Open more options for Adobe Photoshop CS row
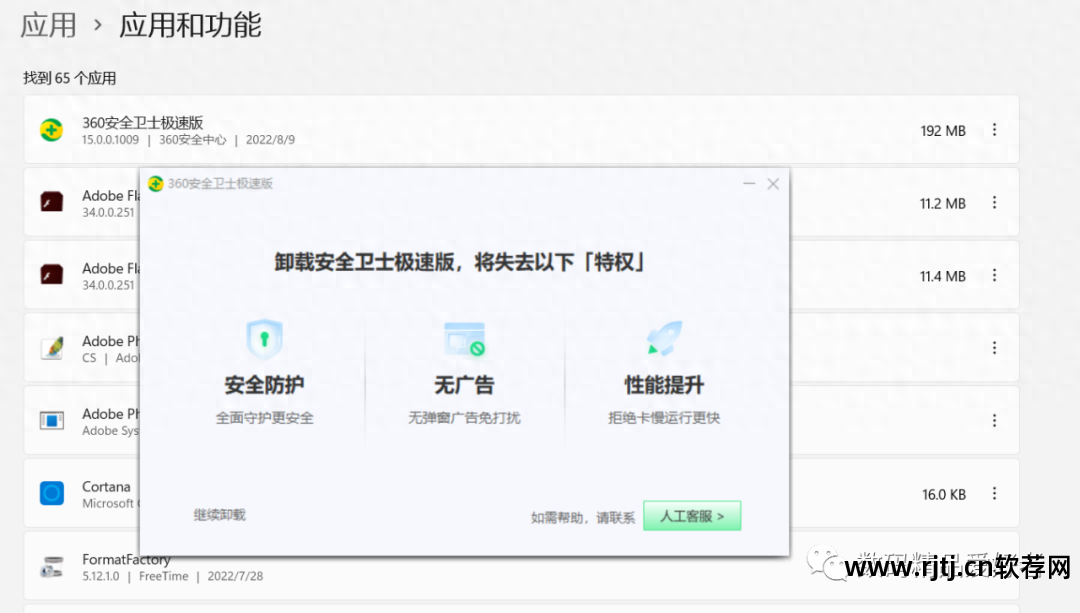This screenshot has width=1080, height=613. pos(994,348)
